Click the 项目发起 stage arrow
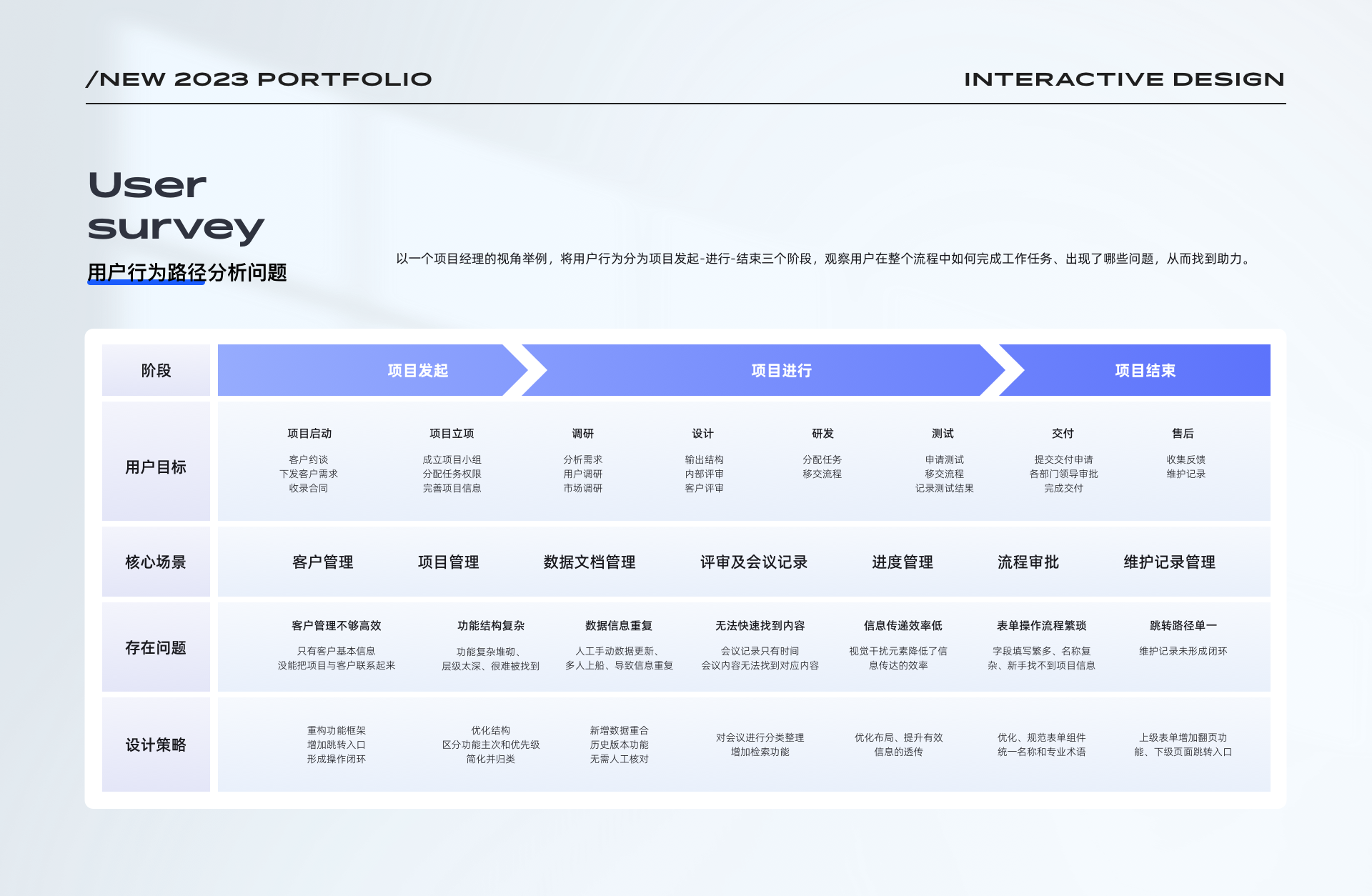 [x=372, y=370]
